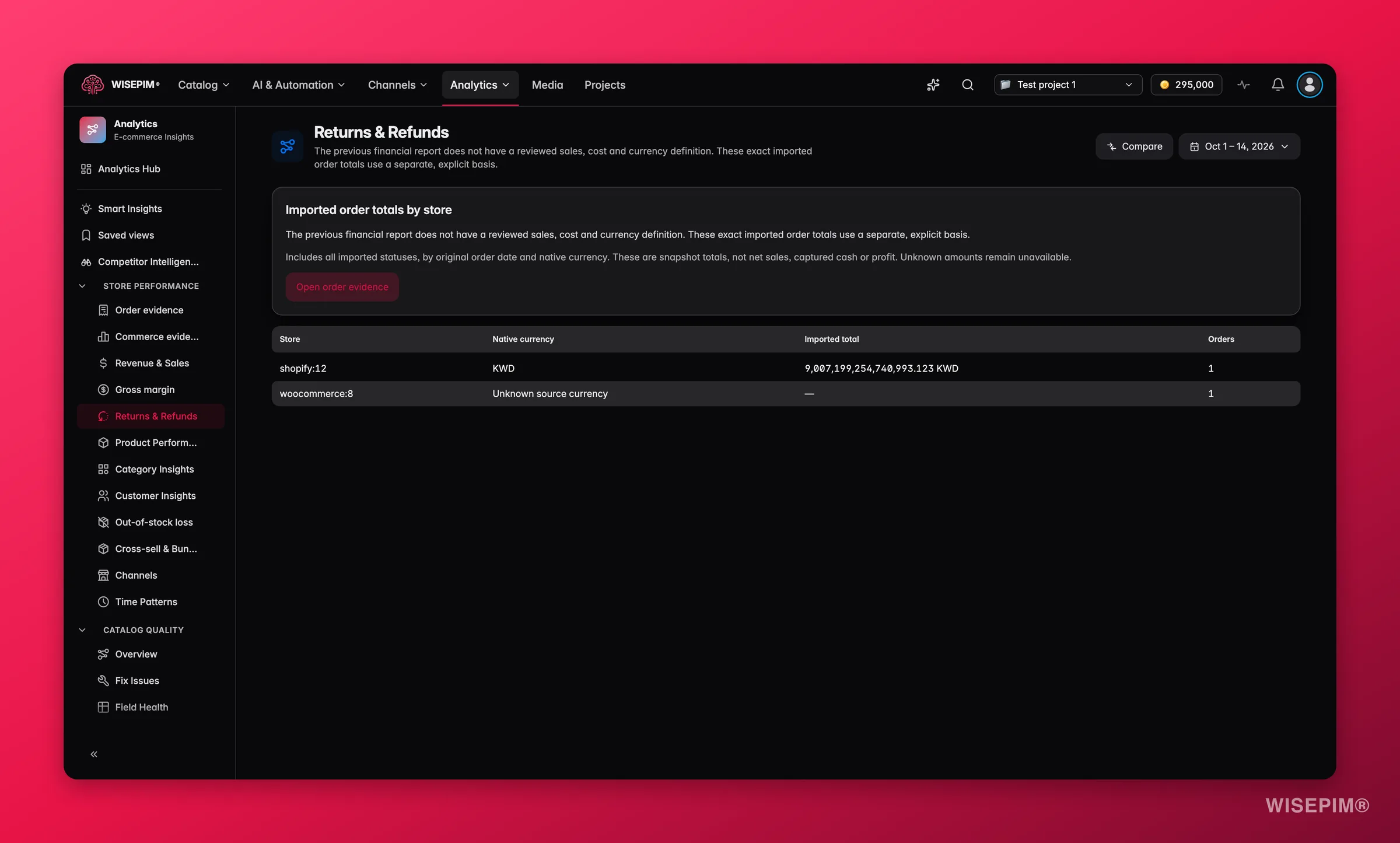Screen dimensions: 1400x843
Task: Click the Time Patterns clock icon
Action: 103,601
